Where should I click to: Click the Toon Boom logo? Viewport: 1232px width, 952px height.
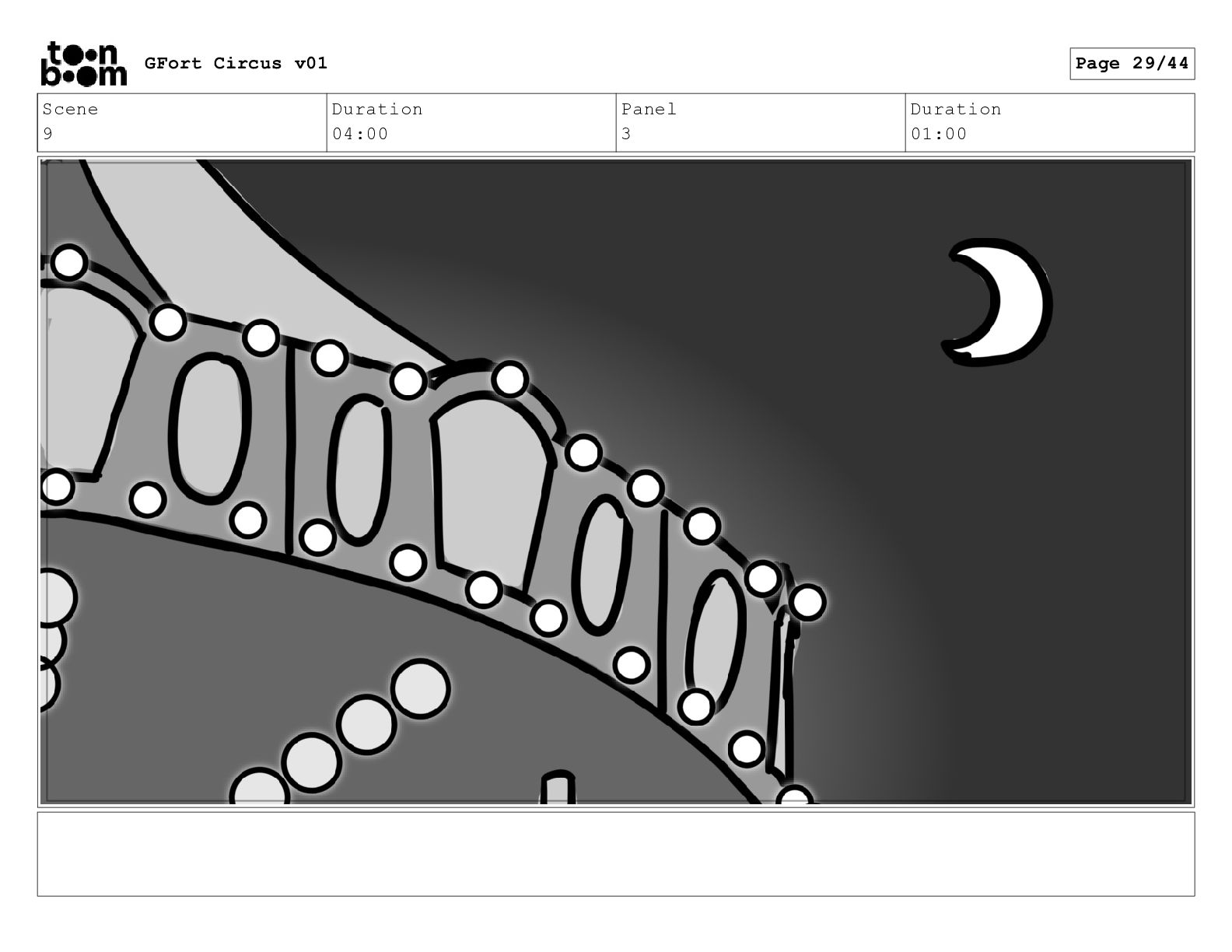[83, 64]
